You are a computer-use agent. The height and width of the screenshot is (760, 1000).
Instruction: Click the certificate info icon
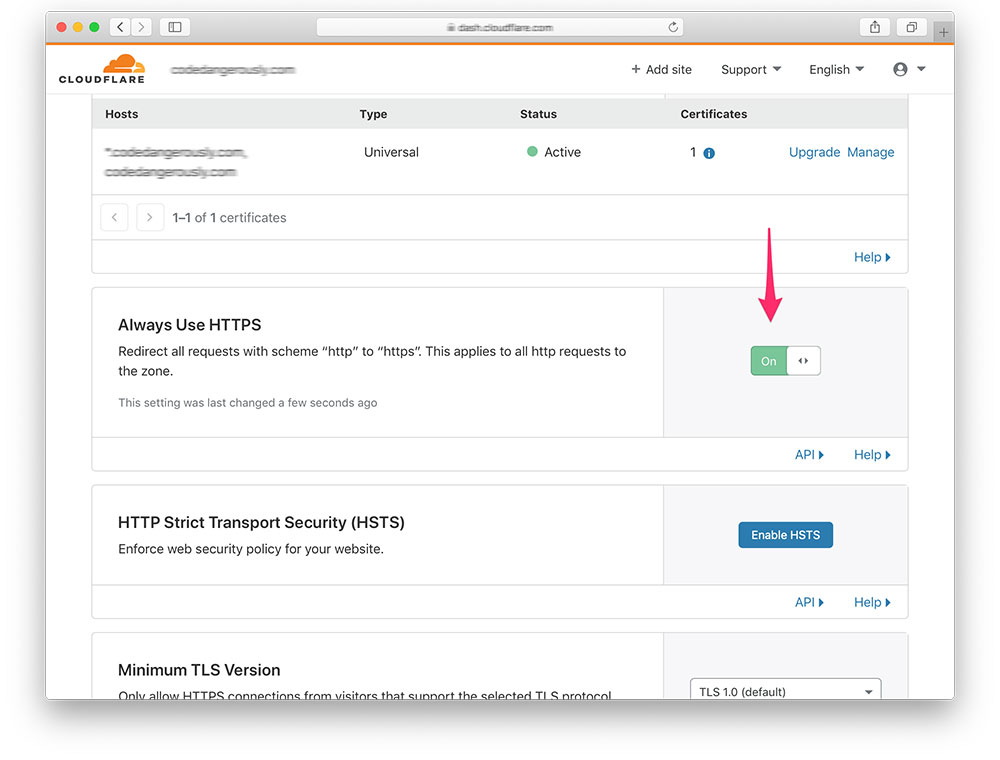[709, 153]
